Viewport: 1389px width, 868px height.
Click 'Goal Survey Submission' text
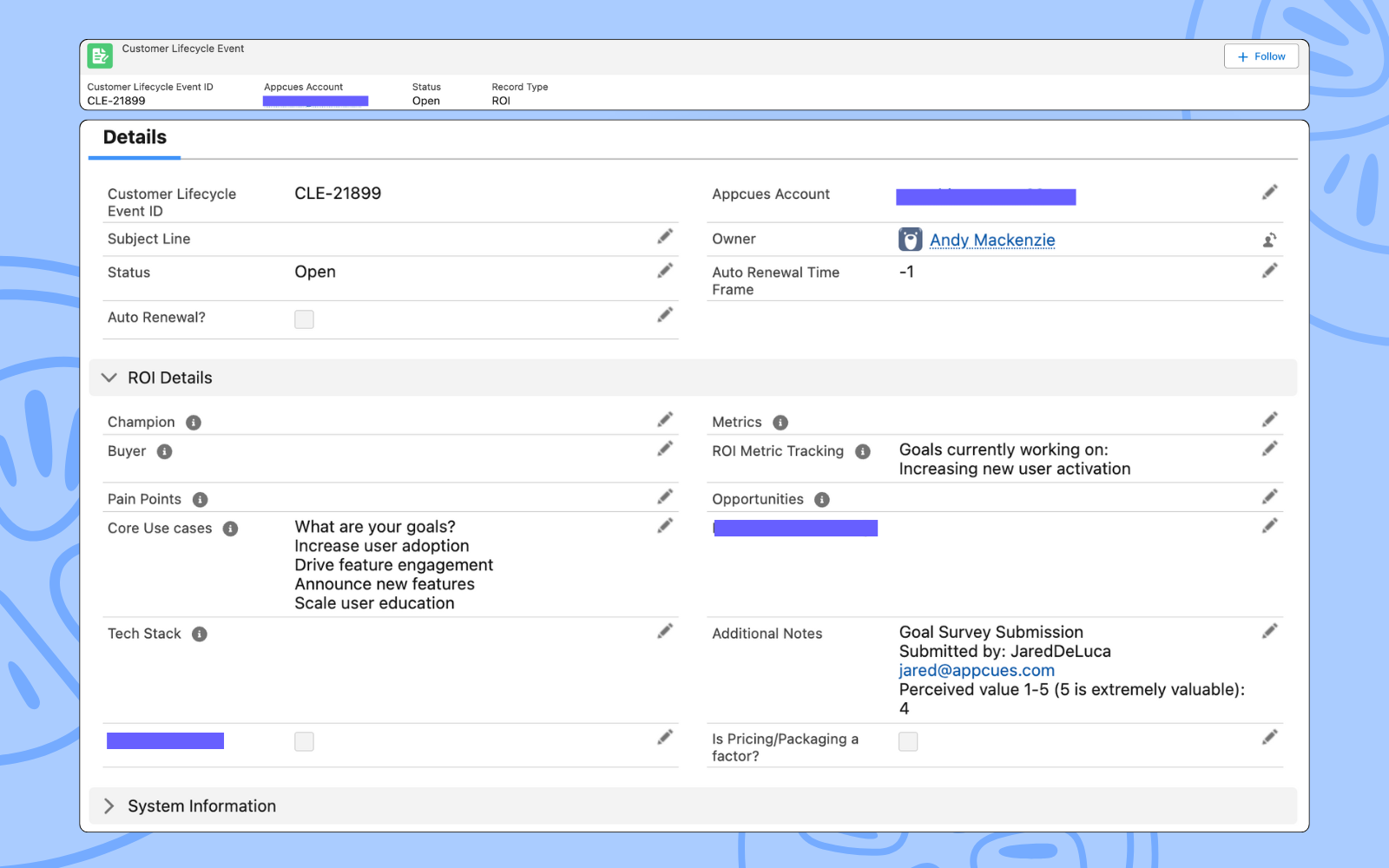pos(991,633)
